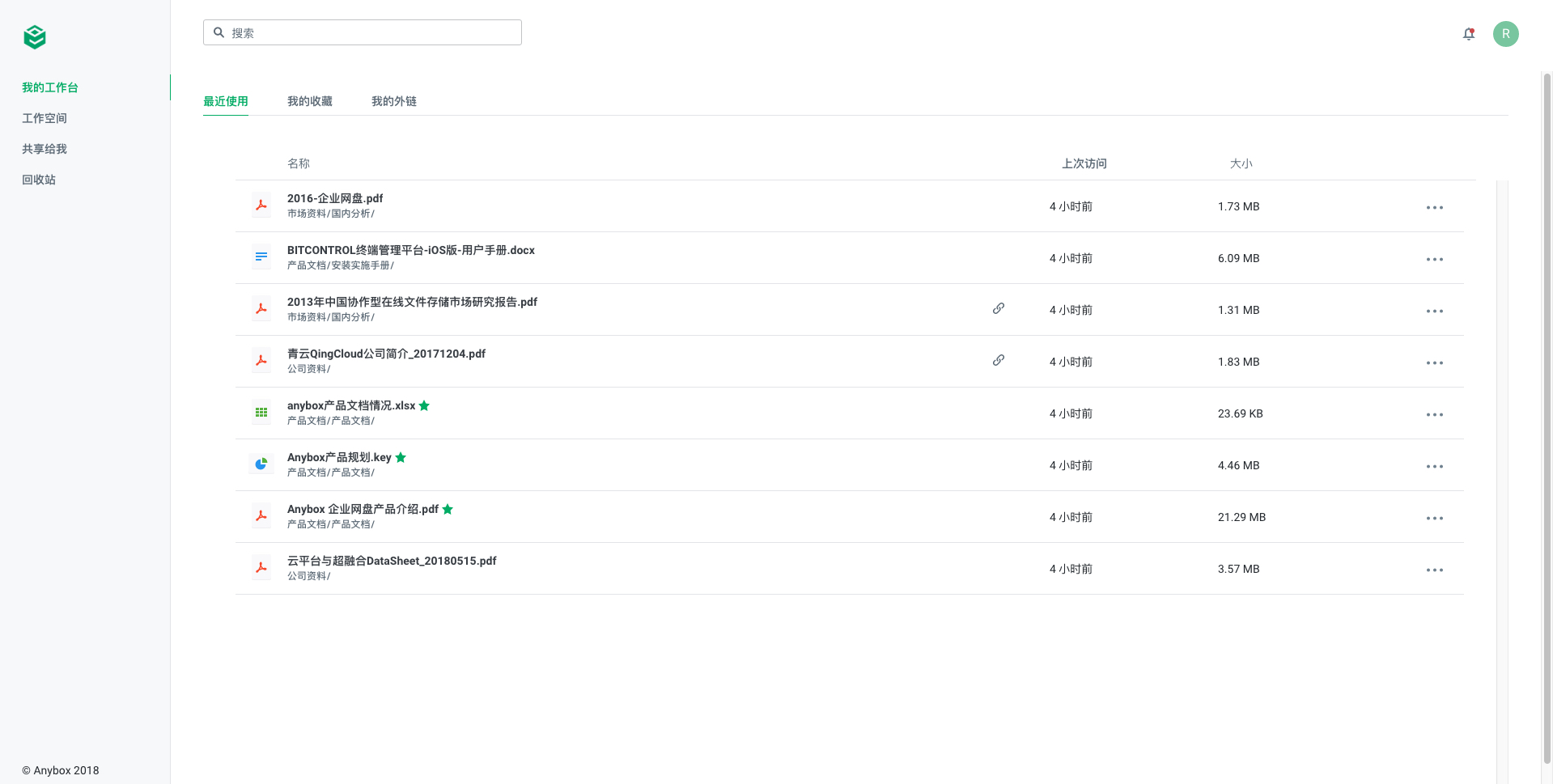Open more options for Anybox产品规划.key
Screen dimensions: 1553x784
(1435, 466)
